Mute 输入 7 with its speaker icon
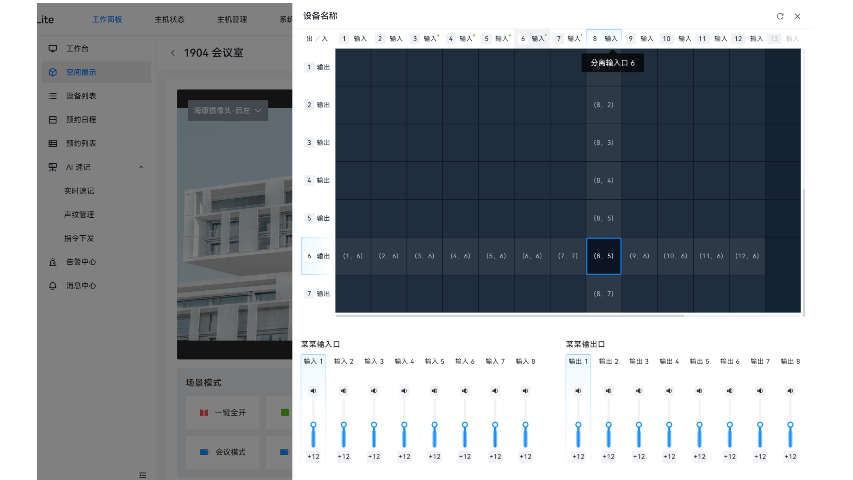 (495, 391)
